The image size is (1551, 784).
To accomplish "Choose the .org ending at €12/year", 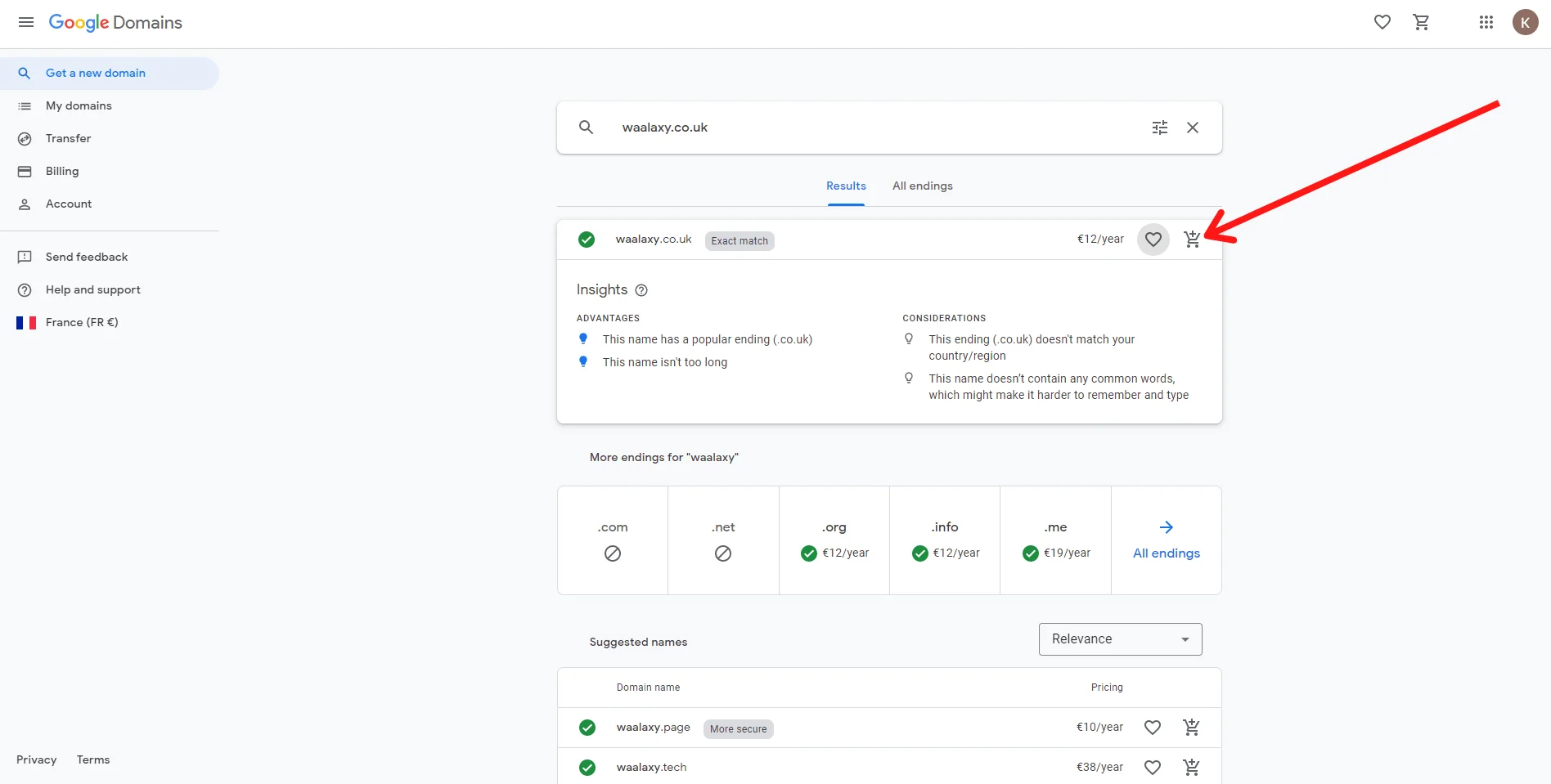I will point(834,540).
